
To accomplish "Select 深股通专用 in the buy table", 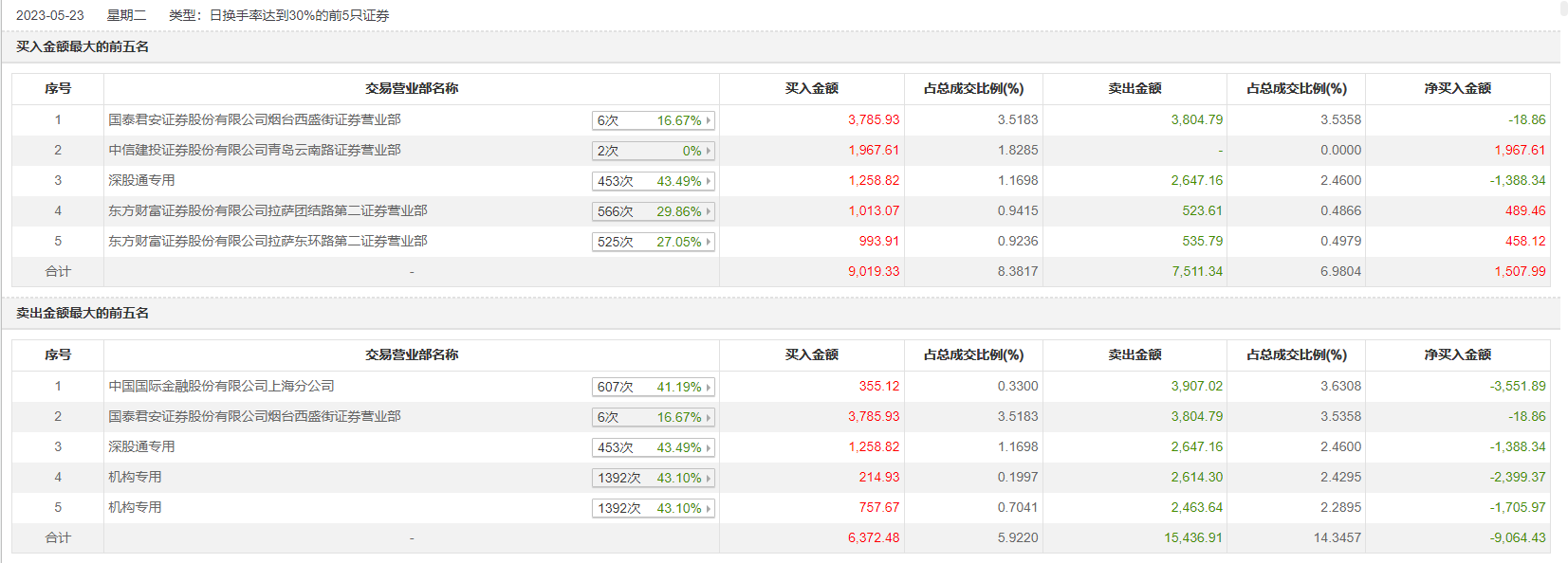I will 141,180.
